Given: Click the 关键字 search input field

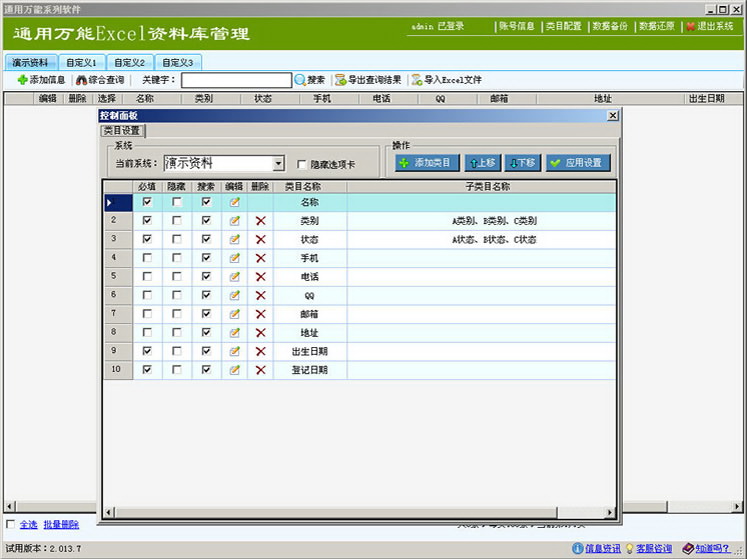Looking at the screenshot, I should (236, 80).
